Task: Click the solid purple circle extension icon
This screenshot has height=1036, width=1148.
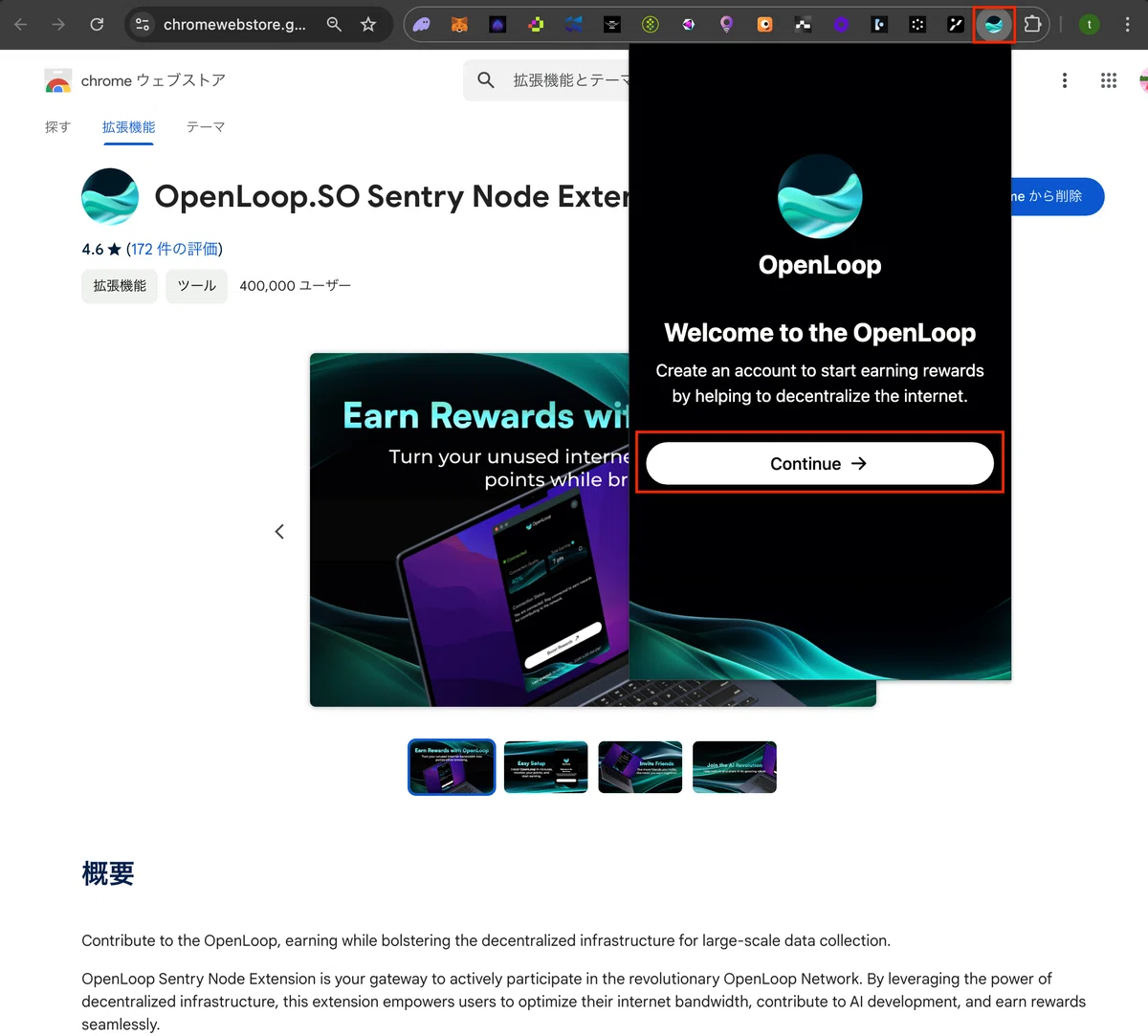Action: coord(842,25)
